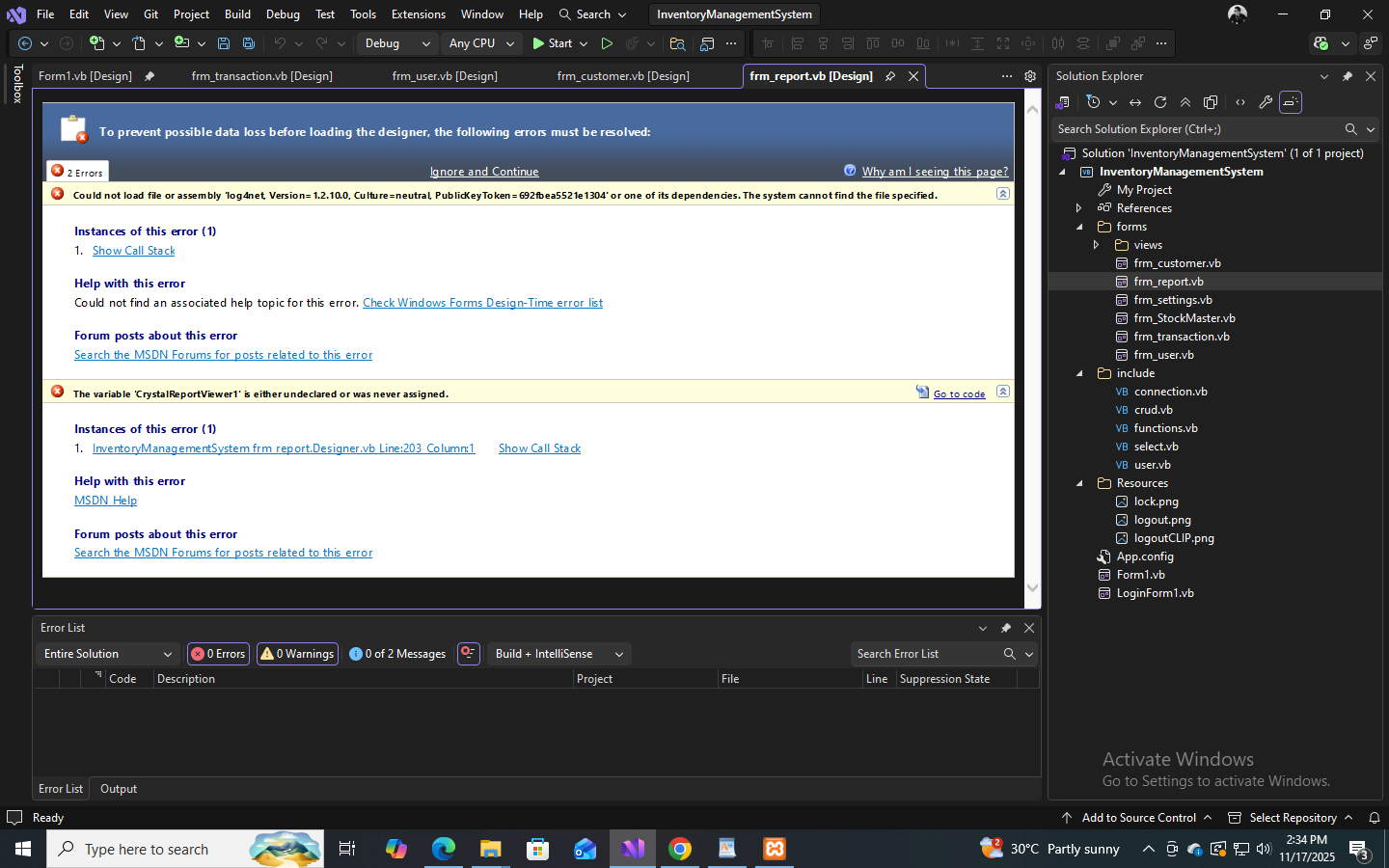The height and width of the screenshot is (868, 1389).
Task: Toggle the 0 Warnings filter button
Action: pyautogui.click(x=297, y=654)
